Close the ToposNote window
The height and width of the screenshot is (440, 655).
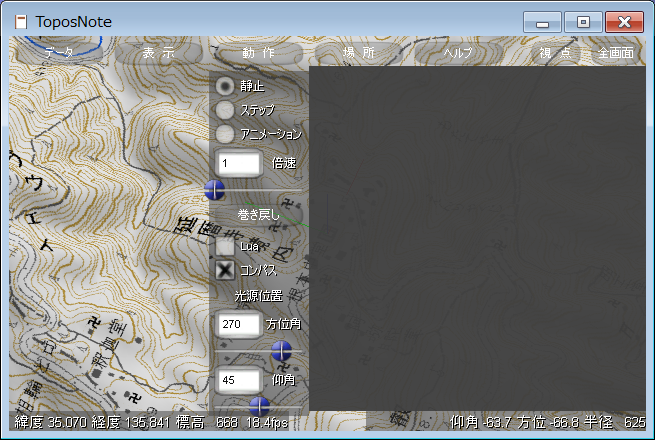pyautogui.click(x=624, y=22)
